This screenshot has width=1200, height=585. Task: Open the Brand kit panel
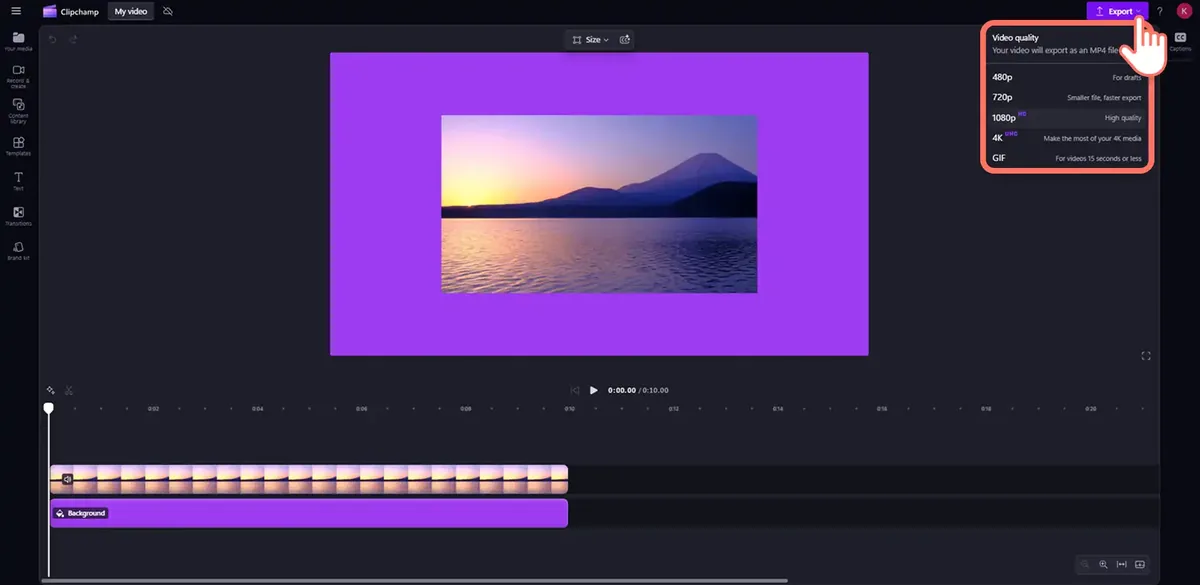pos(18,250)
